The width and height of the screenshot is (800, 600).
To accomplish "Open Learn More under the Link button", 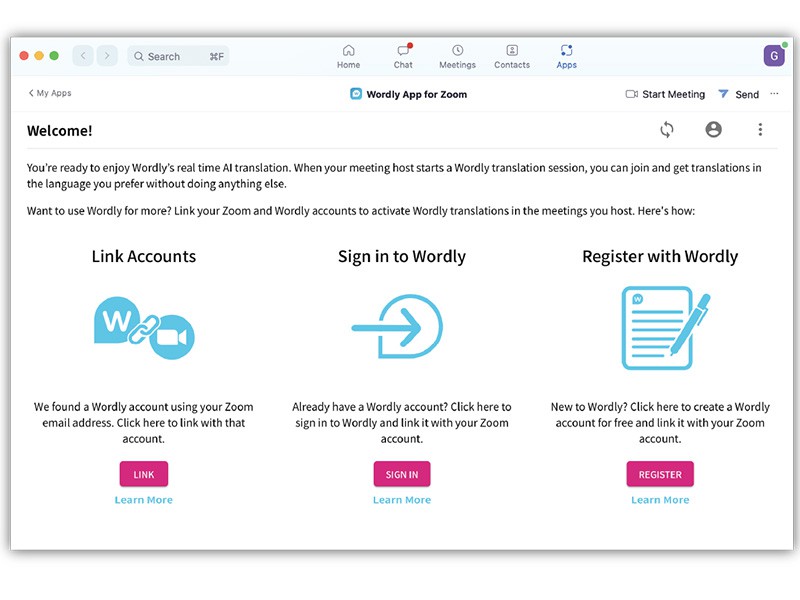I will [x=144, y=500].
